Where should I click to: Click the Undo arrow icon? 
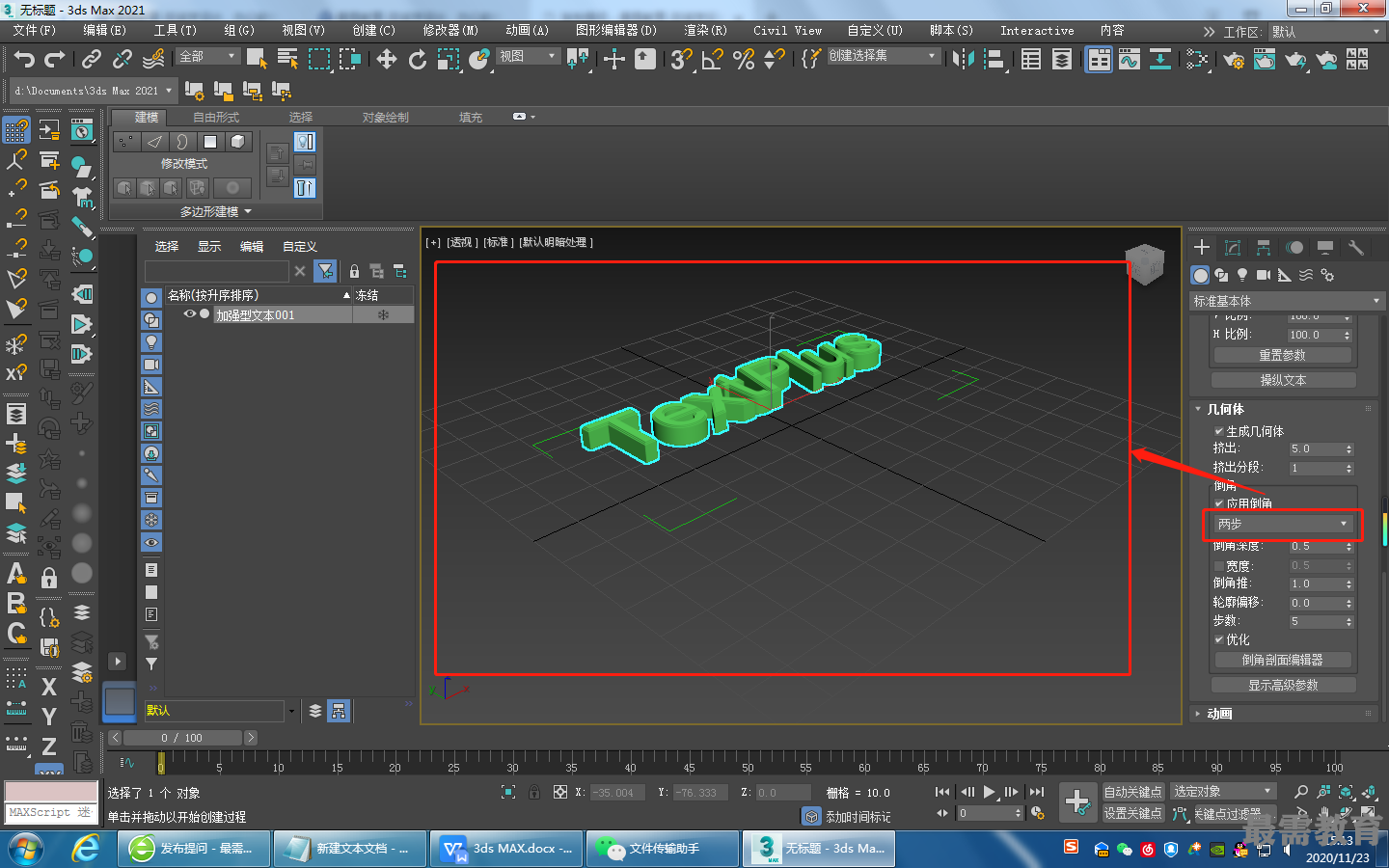click(x=24, y=60)
